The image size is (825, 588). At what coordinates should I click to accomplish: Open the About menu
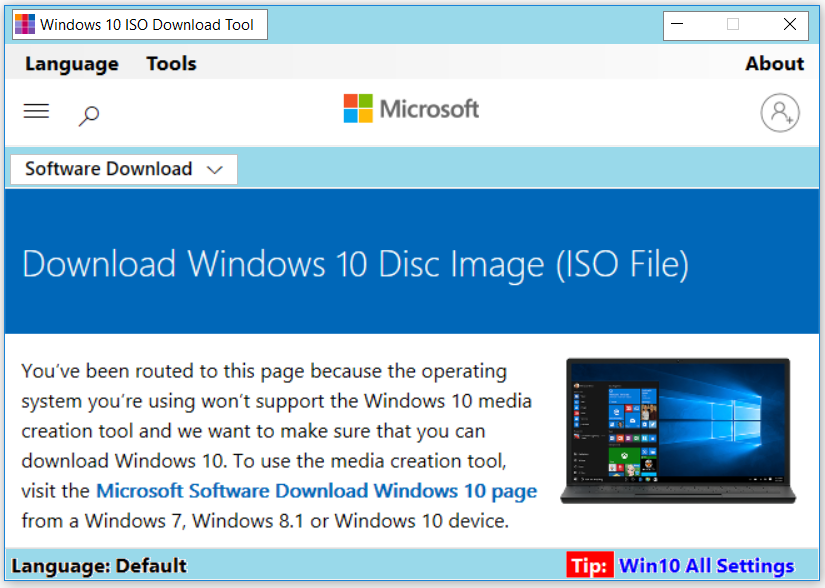coord(774,63)
